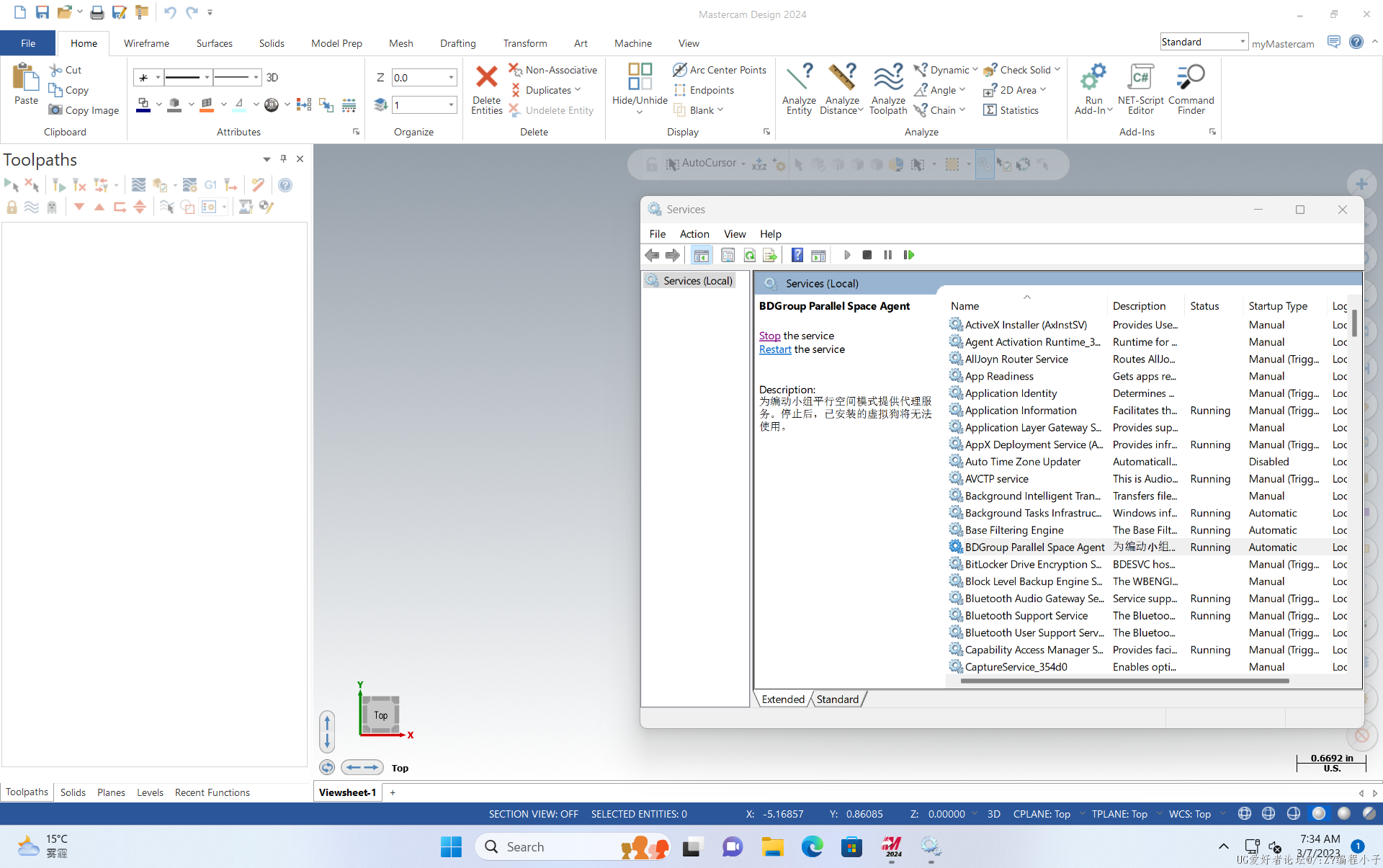Open the Wireframe ribbon tab
The height and width of the screenshot is (868, 1383).
146,43
